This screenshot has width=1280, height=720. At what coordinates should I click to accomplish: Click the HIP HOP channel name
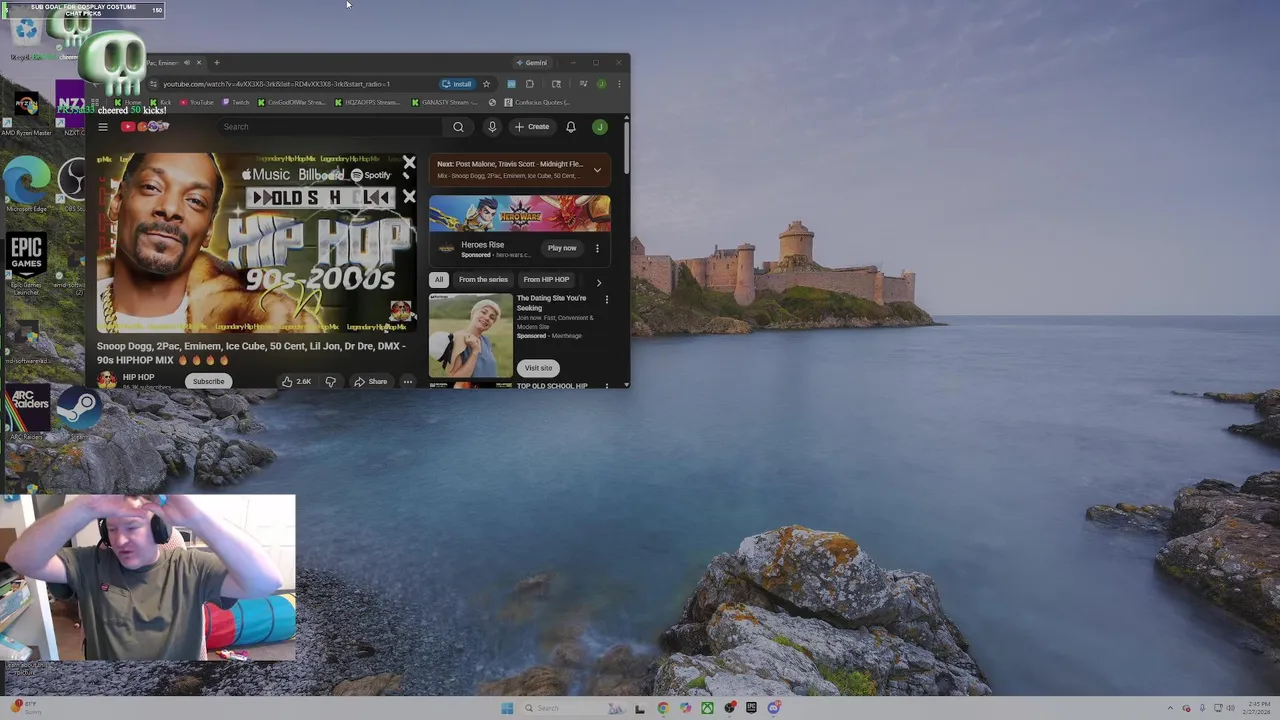point(139,377)
